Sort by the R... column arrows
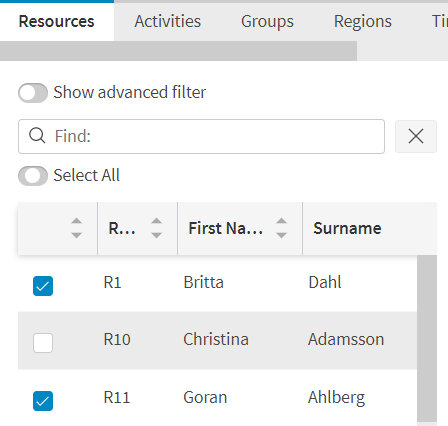Viewport: 448px width, 426px height. 156,228
